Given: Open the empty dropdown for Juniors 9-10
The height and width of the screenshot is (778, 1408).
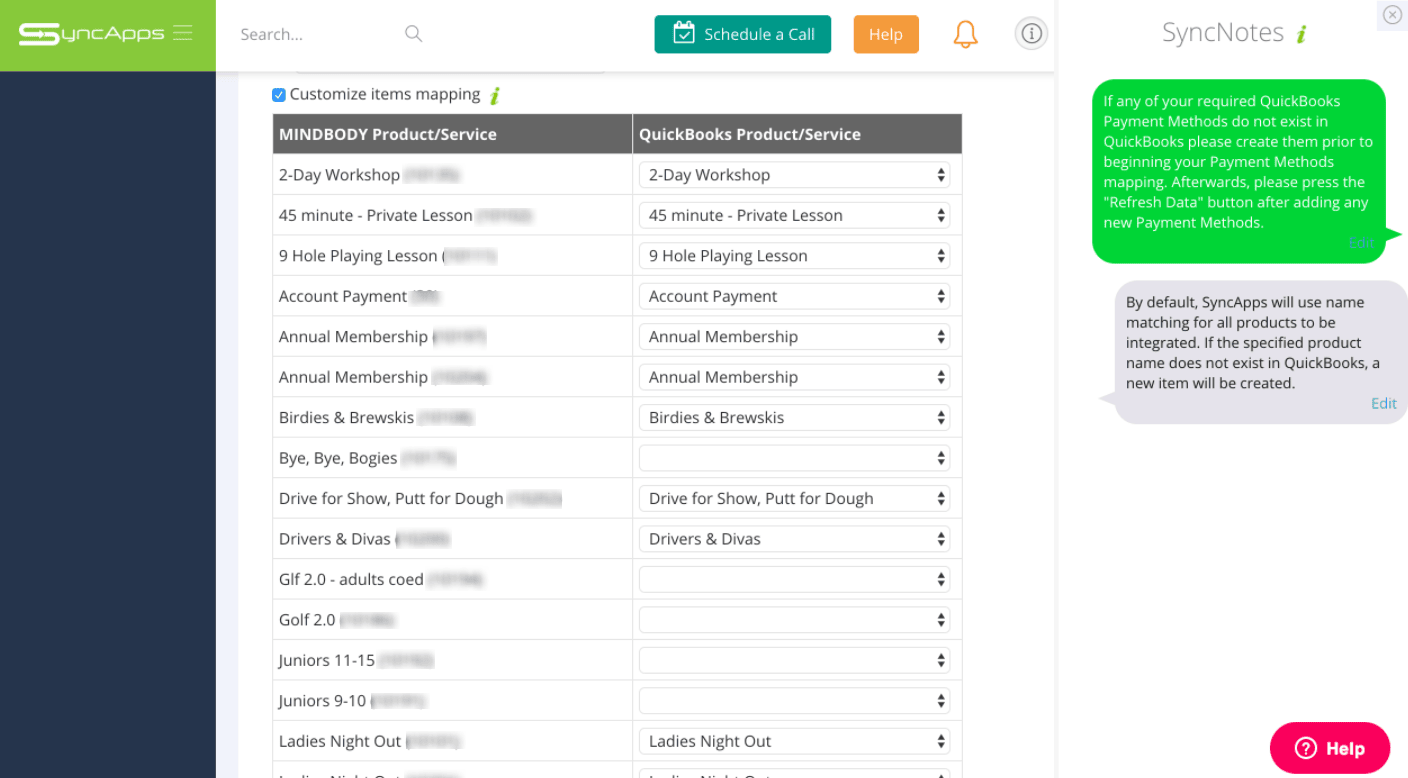Looking at the screenshot, I should [x=795, y=701].
